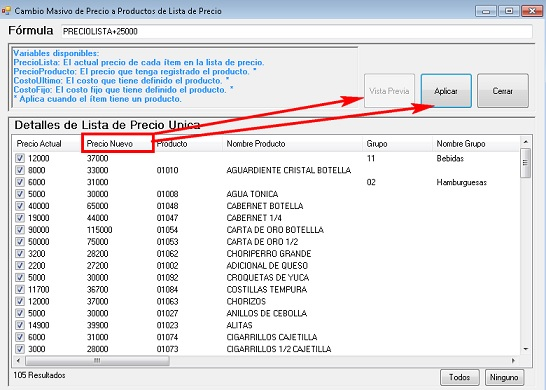Screen dimensions: 546x390
Task: Click the horizontal scrollbar thumb
Action: coord(97,360)
